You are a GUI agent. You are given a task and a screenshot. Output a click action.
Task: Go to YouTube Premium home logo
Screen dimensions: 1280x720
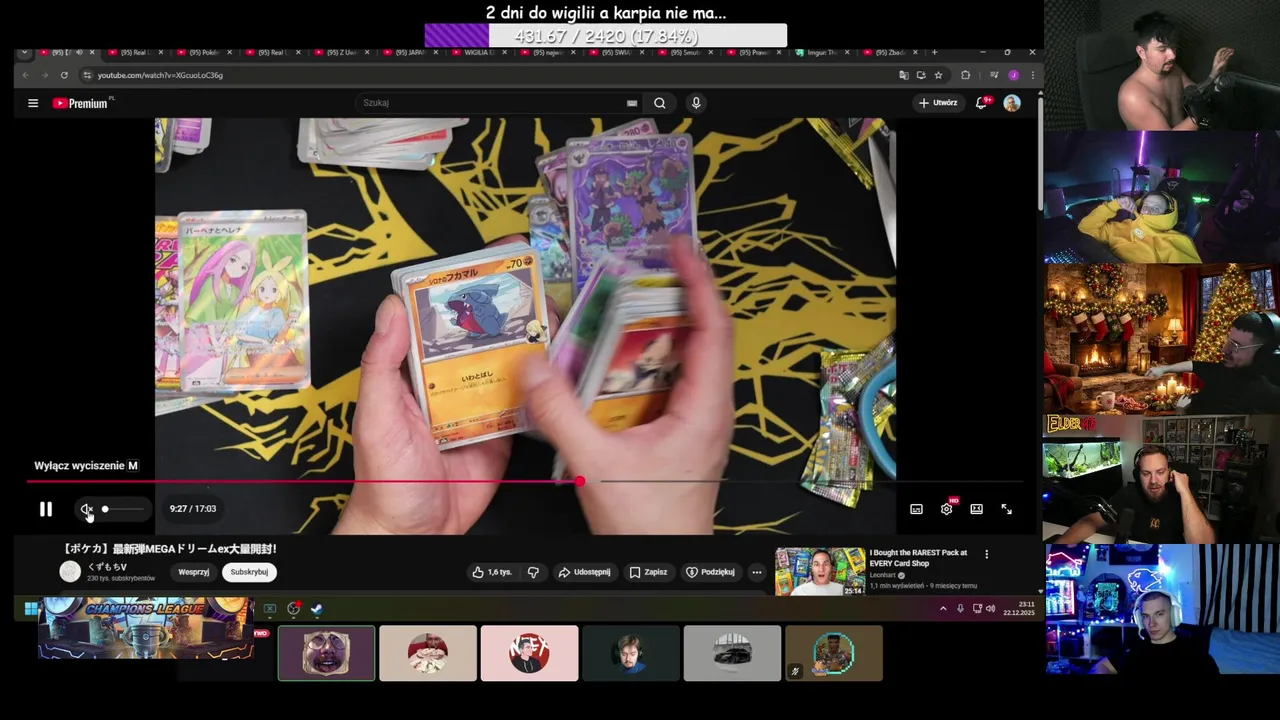[82, 103]
